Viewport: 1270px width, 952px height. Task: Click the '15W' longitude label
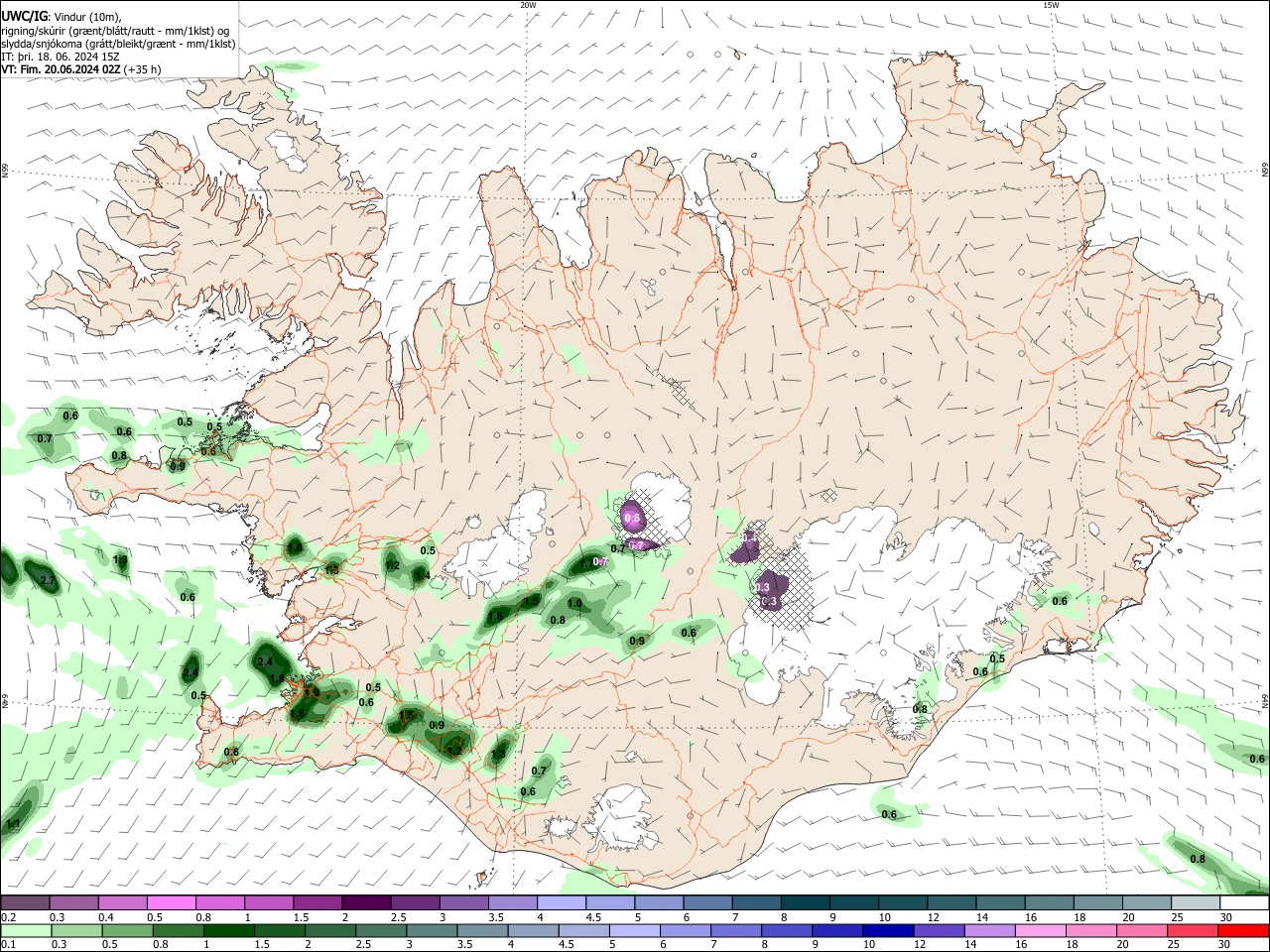click(1052, 5)
